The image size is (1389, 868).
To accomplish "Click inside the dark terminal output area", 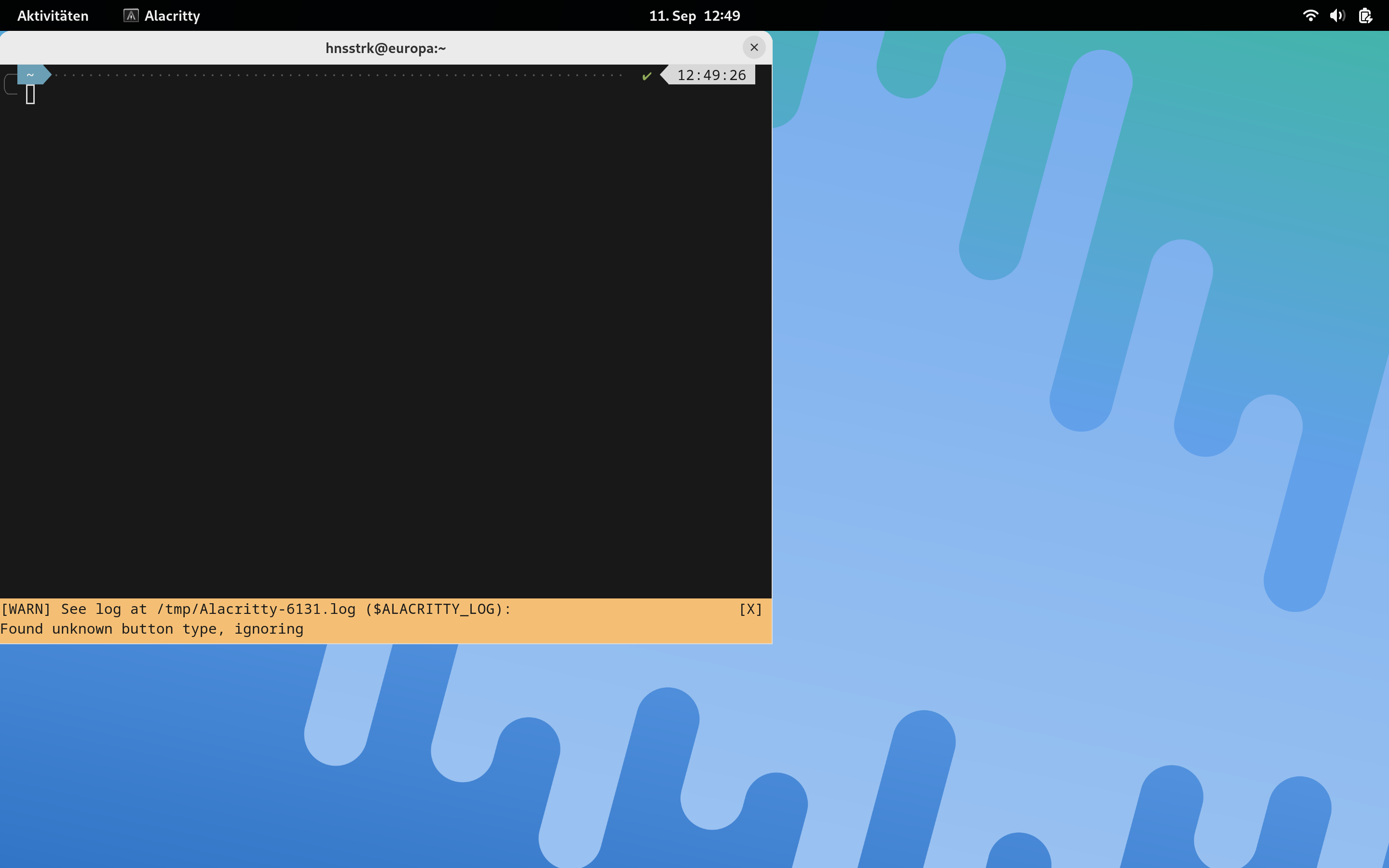I will [x=384, y=344].
